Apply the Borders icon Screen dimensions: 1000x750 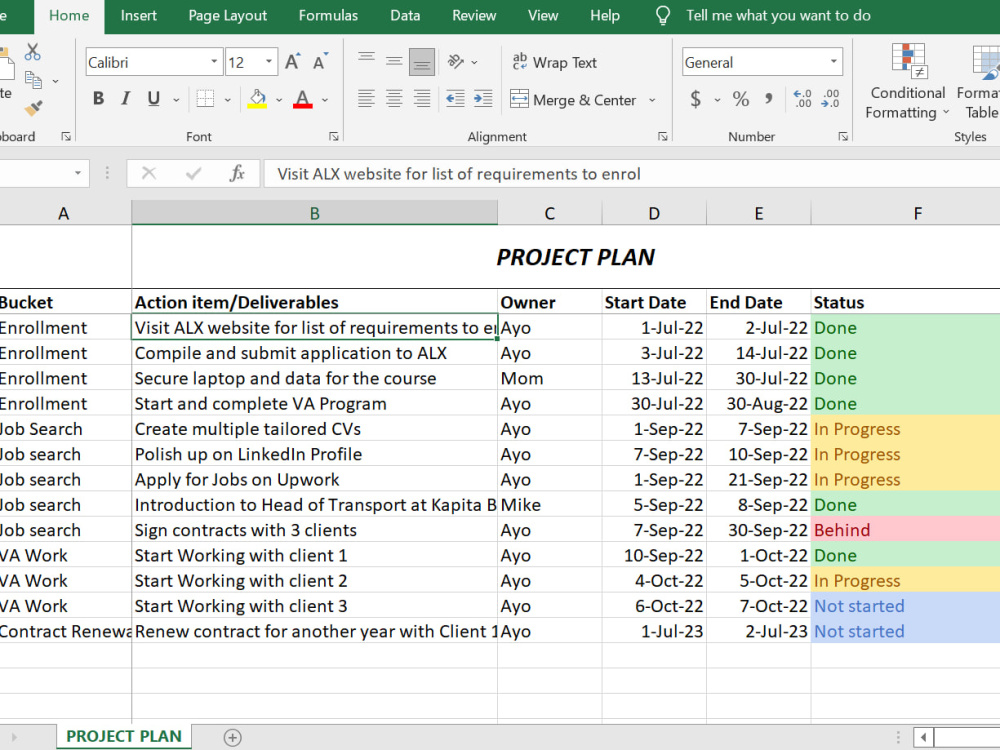pyautogui.click(x=205, y=99)
